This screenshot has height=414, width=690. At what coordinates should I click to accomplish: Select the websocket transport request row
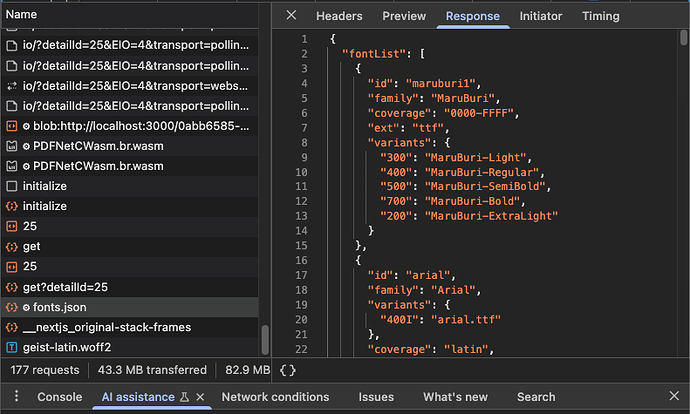pos(130,86)
